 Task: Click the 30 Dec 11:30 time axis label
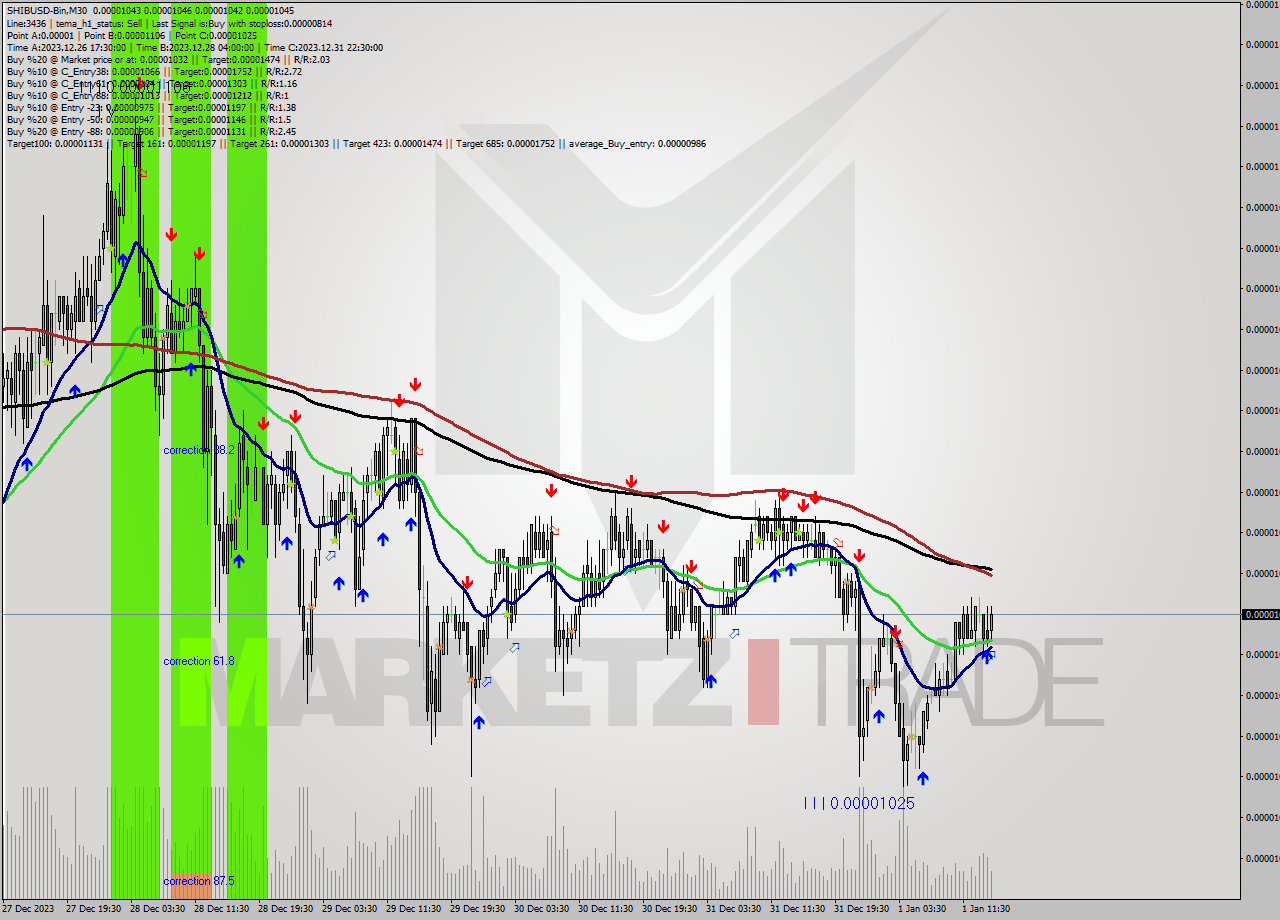605,908
